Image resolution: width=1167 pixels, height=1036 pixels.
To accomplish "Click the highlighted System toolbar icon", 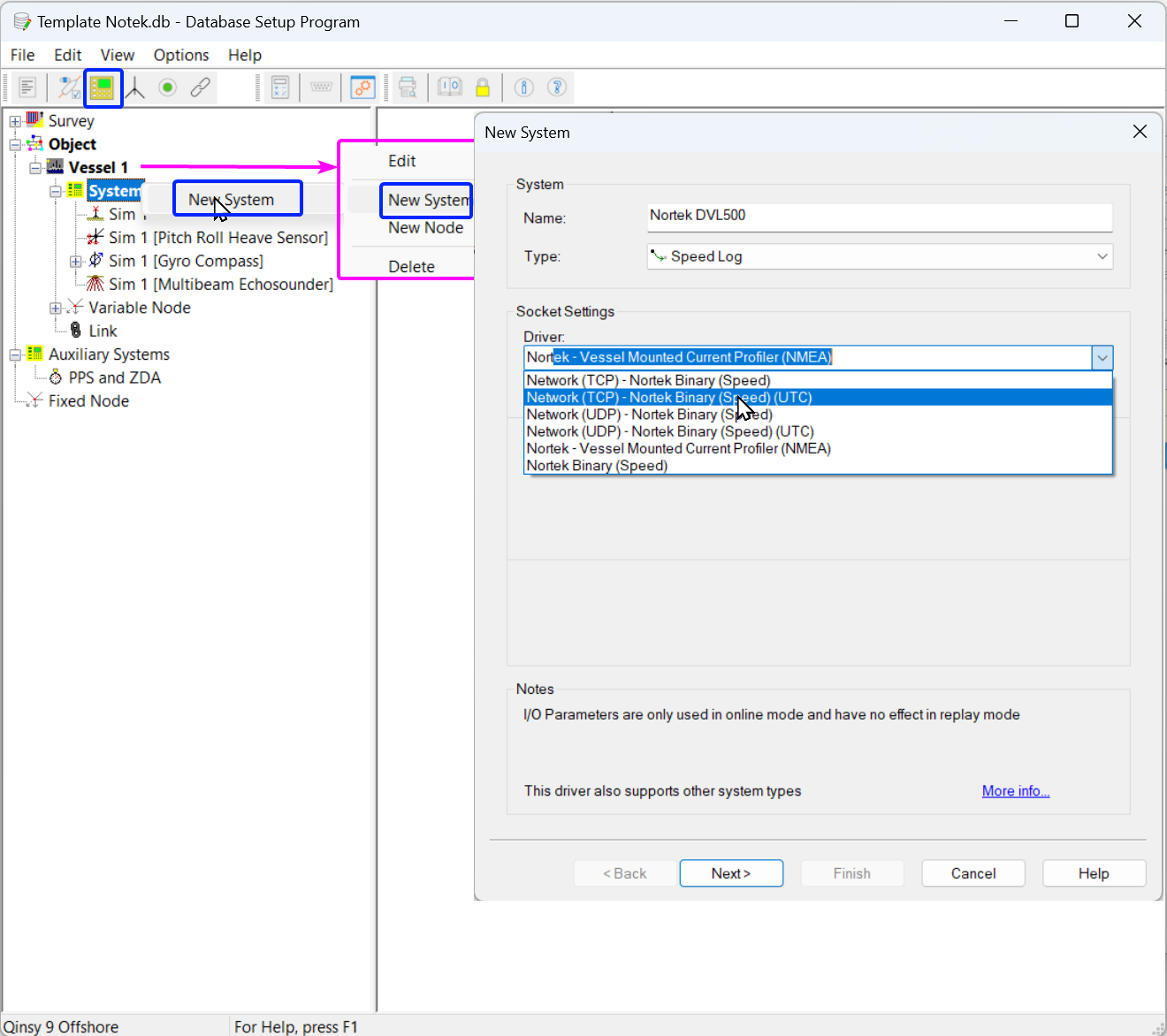I will 103,88.
